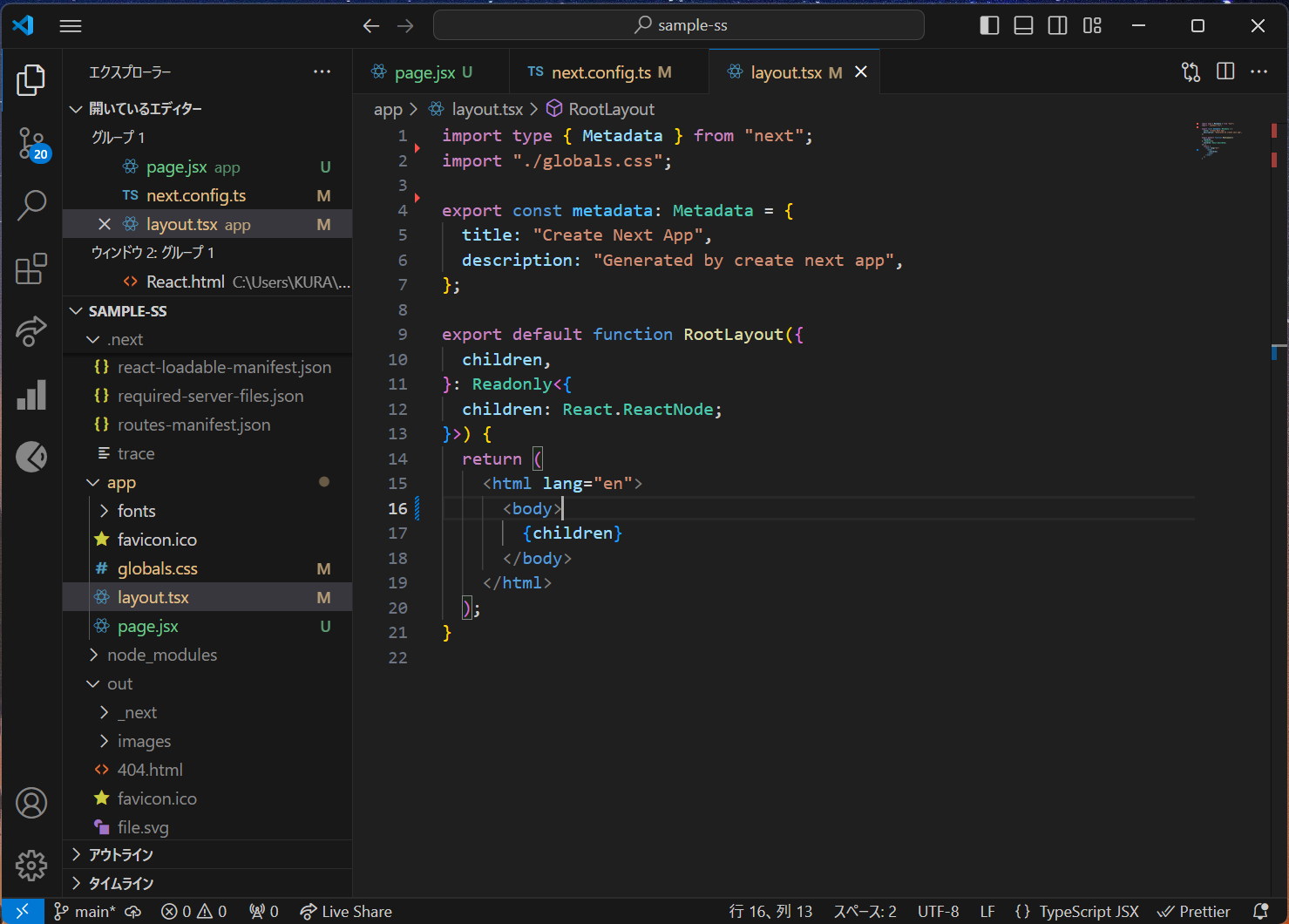Click the remote window status bar icon
Viewport: 1289px width, 924px height.
click(23, 911)
